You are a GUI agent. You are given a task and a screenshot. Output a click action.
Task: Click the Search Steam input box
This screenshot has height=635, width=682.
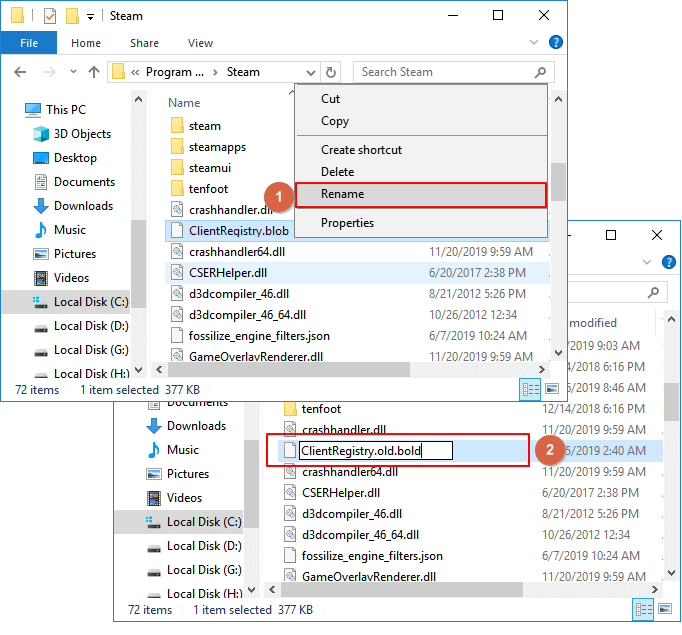(x=440, y=72)
